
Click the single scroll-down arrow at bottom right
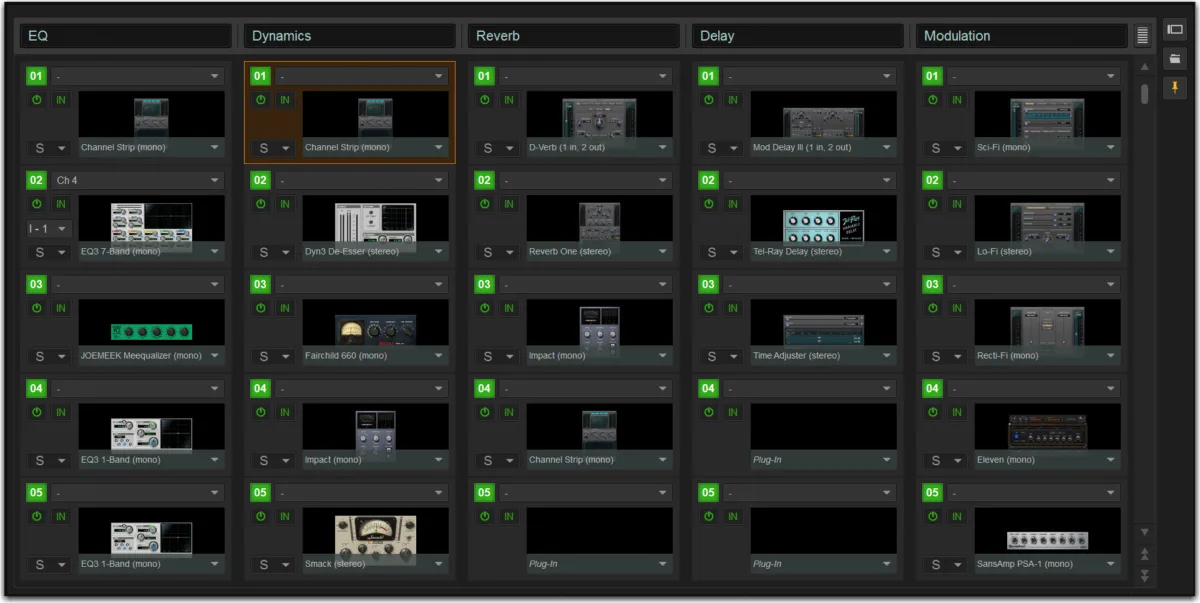point(1145,532)
